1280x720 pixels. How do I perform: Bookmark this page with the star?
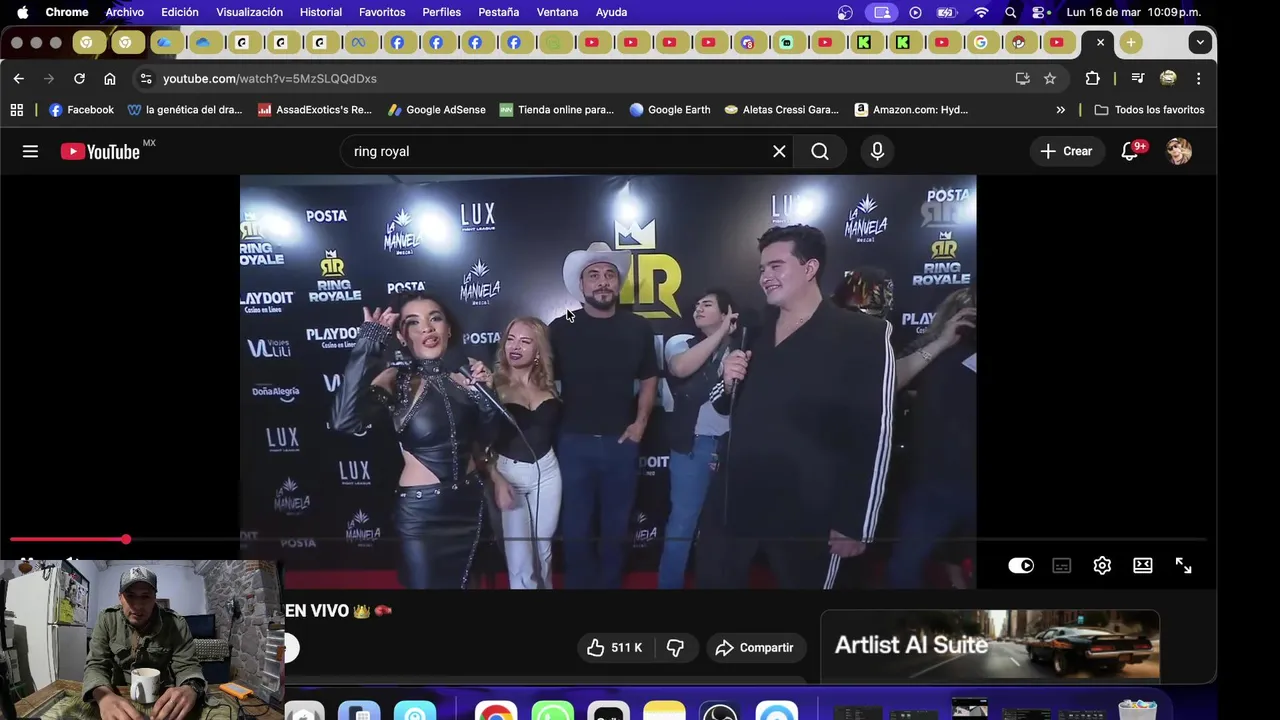tap(1050, 78)
